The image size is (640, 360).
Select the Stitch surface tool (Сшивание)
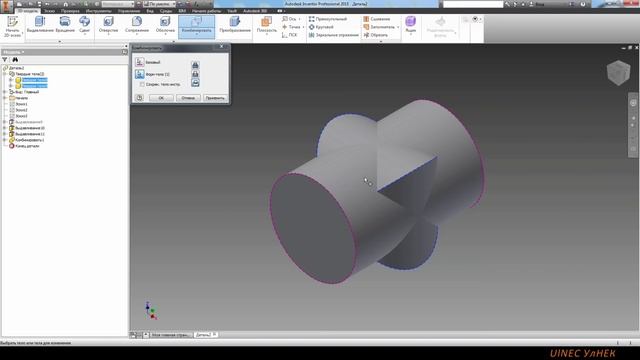click(377, 19)
